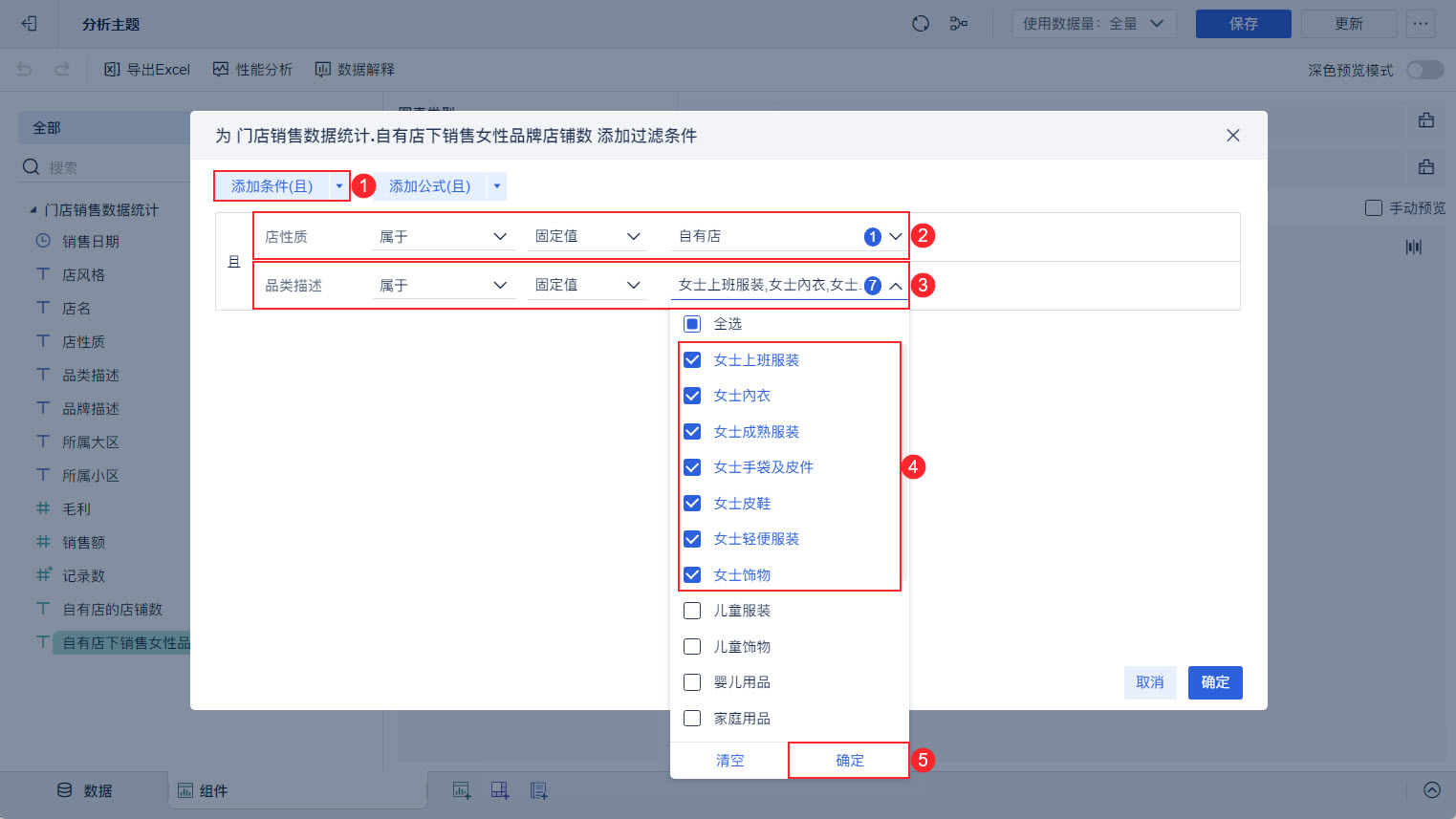Open the 固定值 dropdown in 品类描述 row

[x=587, y=285]
